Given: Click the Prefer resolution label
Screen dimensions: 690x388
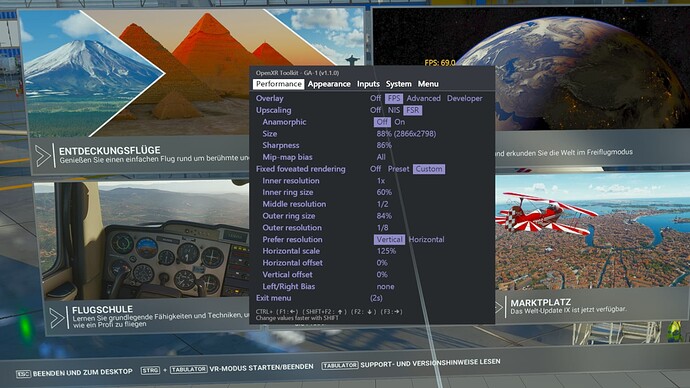Looking at the screenshot, I should coord(292,239).
